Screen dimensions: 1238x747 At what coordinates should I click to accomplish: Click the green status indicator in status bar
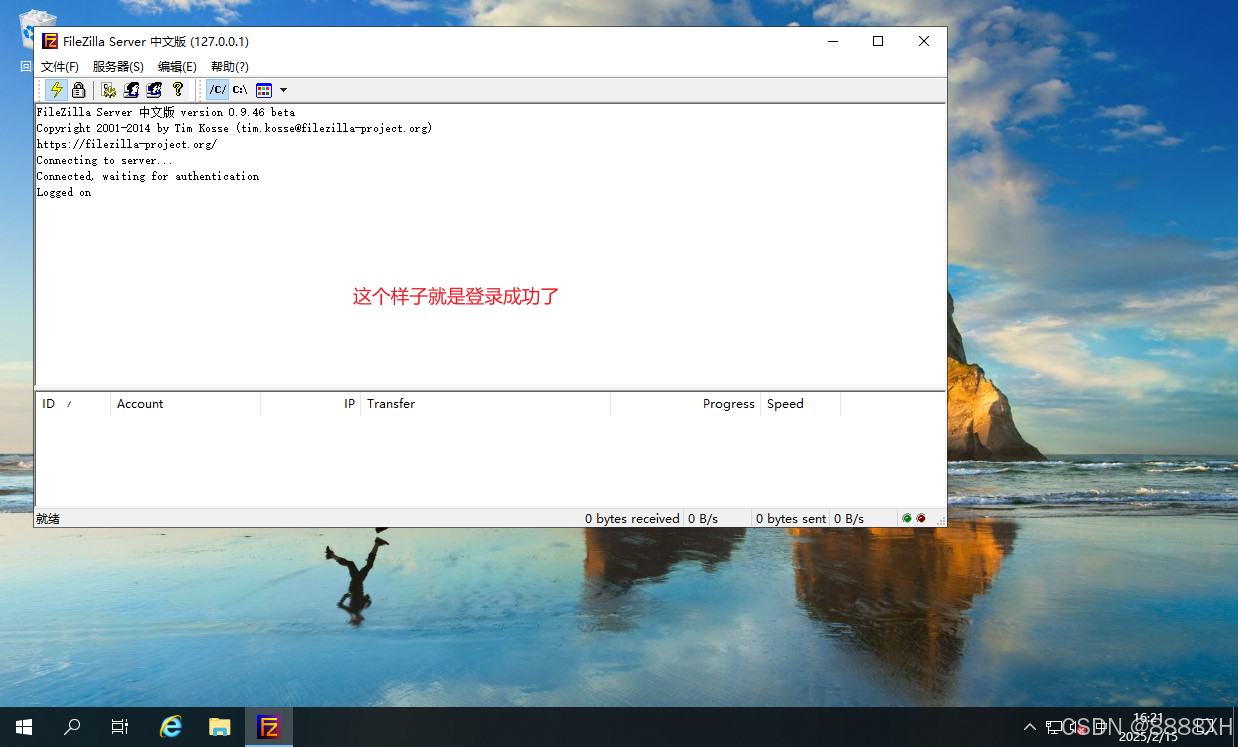coord(906,518)
